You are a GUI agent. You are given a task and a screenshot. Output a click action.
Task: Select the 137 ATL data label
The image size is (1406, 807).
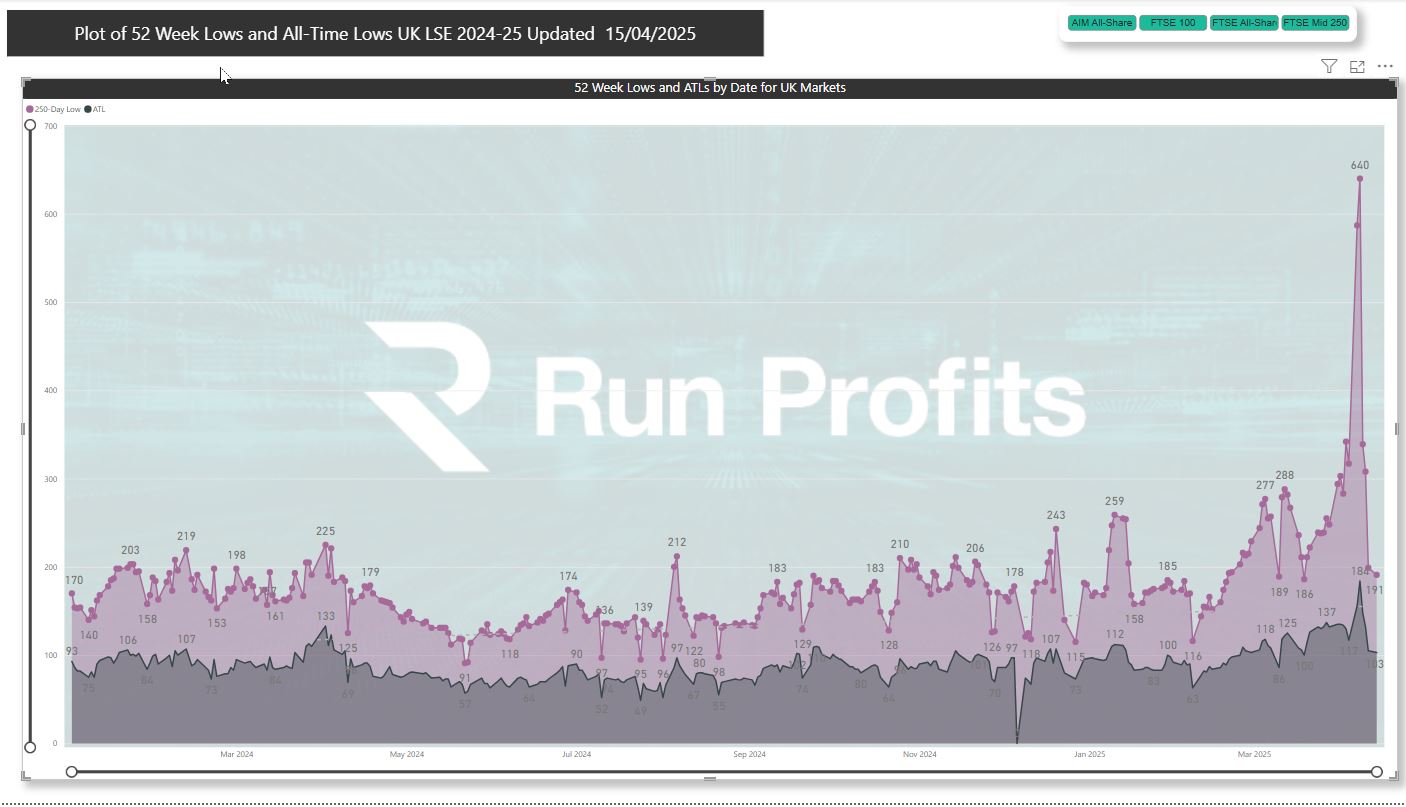click(x=1327, y=613)
